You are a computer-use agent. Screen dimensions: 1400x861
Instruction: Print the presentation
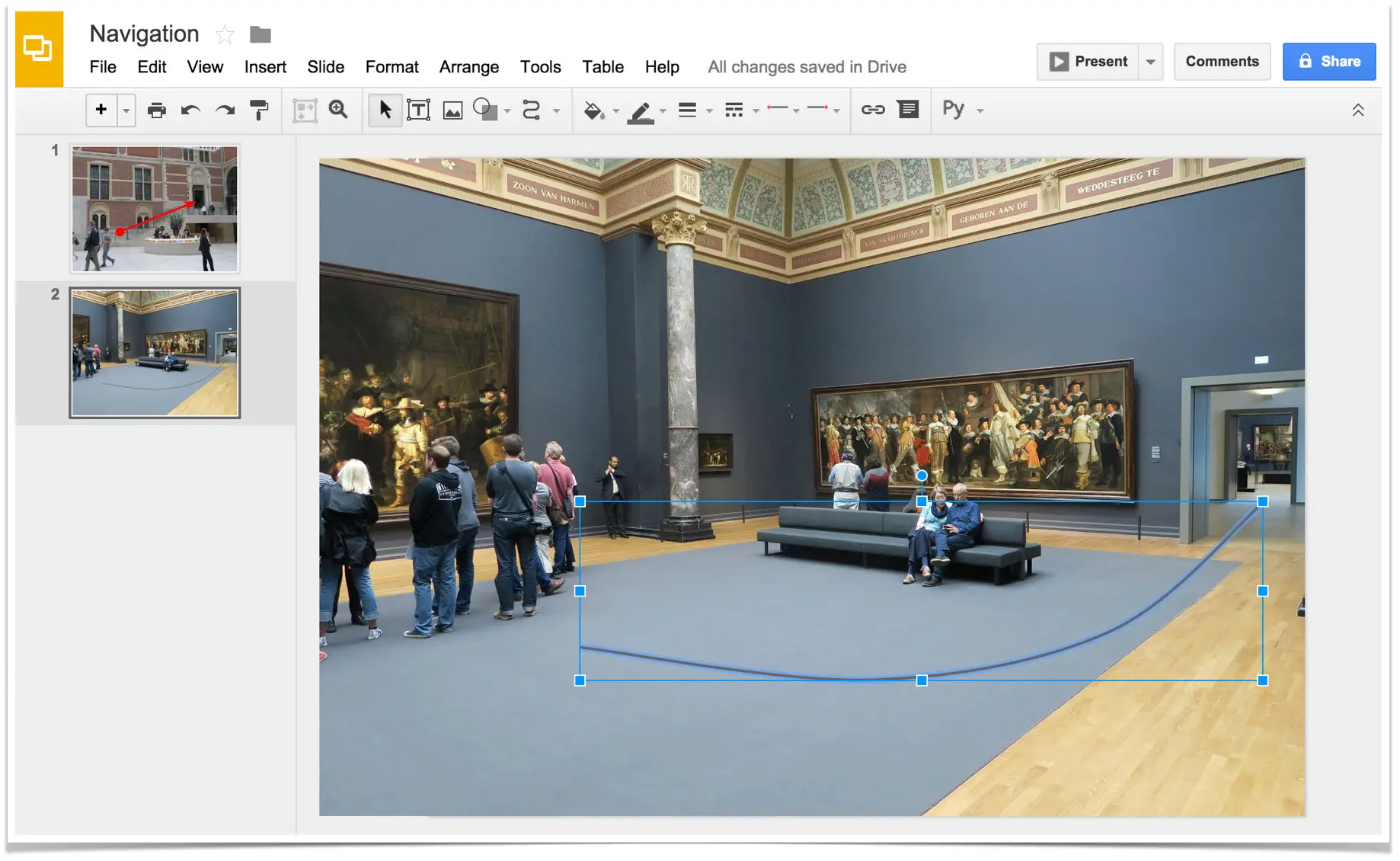click(x=157, y=110)
